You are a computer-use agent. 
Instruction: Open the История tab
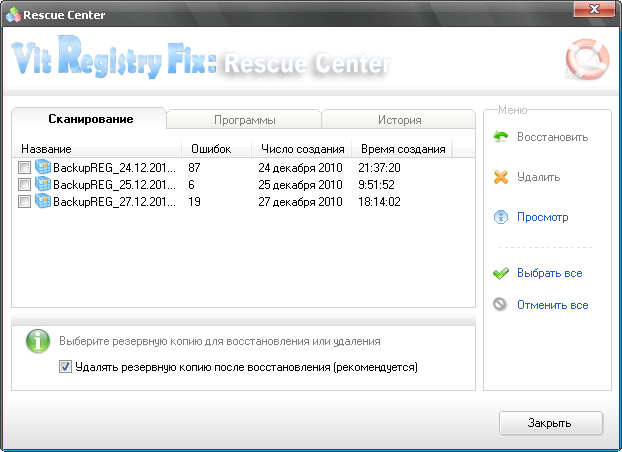pyautogui.click(x=399, y=120)
